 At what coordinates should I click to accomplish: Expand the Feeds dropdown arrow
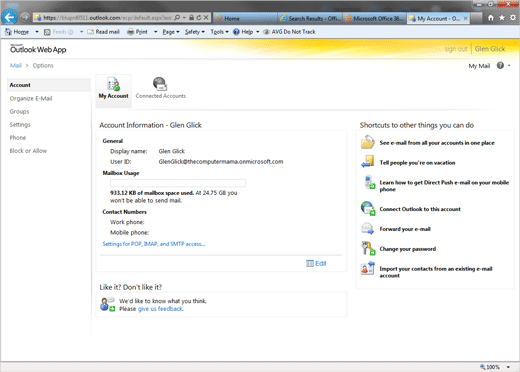(81, 32)
